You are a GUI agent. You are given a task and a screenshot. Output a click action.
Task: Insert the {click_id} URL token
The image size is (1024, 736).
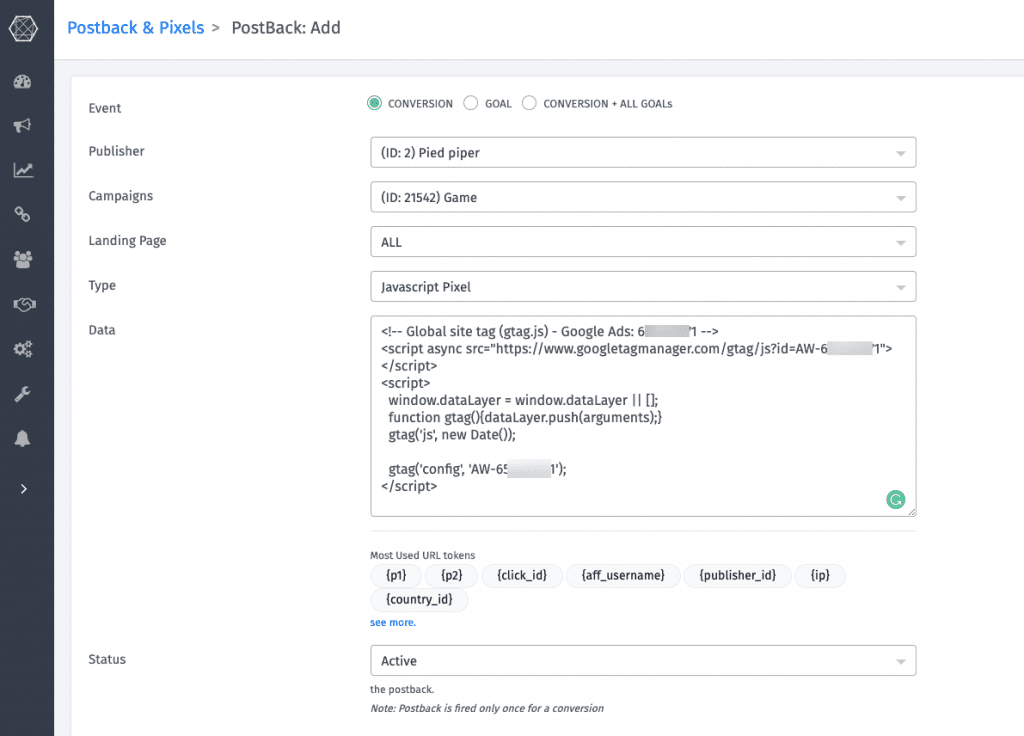click(521, 575)
